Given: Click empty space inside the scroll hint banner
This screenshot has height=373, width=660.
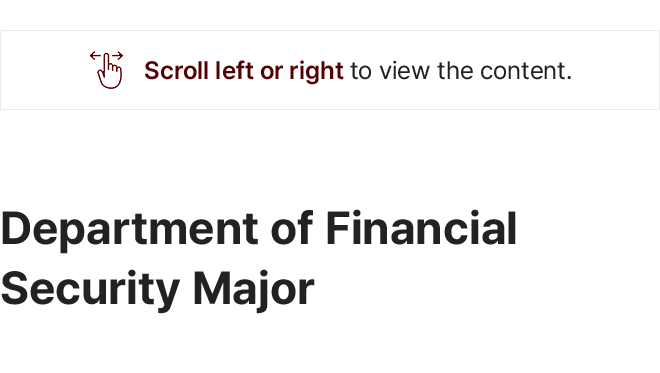Looking at the screenshot, I should point(615,70).
